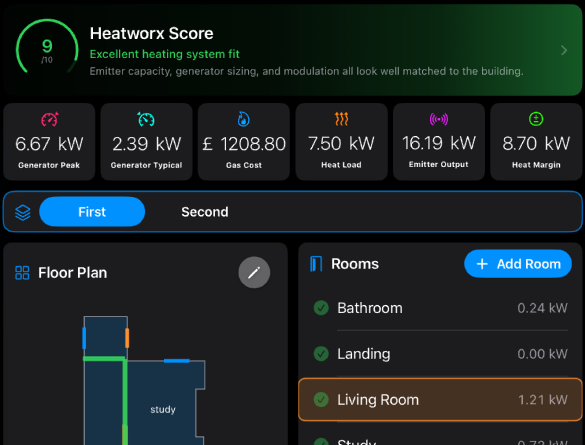This screenshot has height=445, width=585.
Task: Open Heatworx Score details via the chevron
Action: point(564,50)
